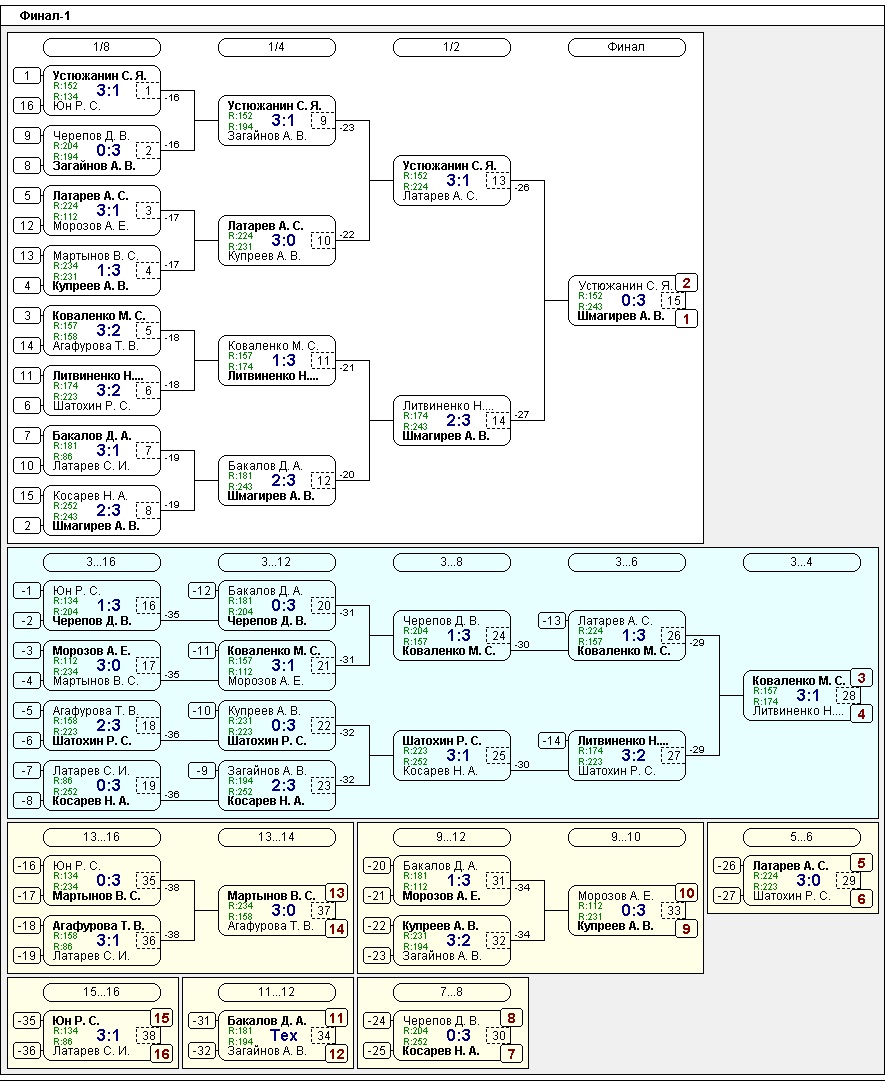The image size is (889, 1081).
Task: Open match Купреев vs Шатохин in 3...12
Action: (x=277, y=725)
